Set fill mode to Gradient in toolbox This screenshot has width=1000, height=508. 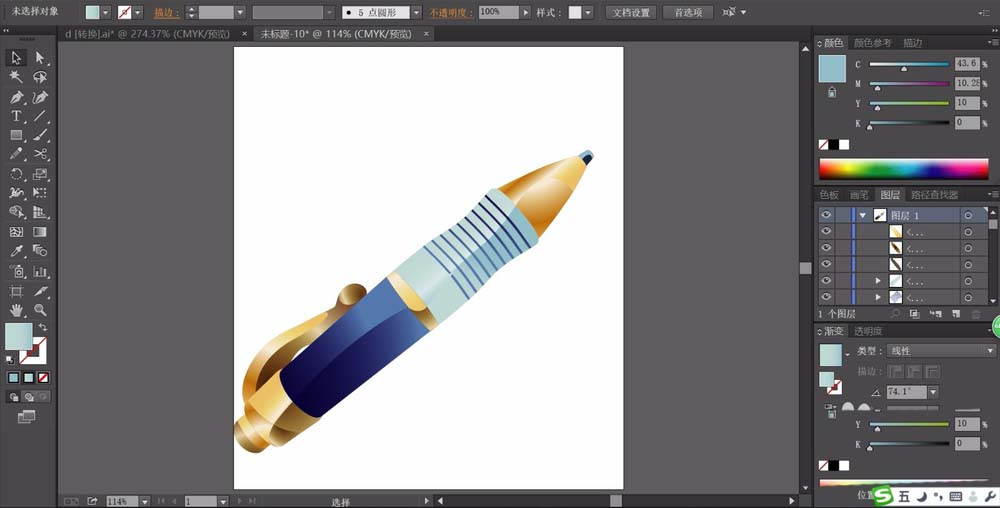coord(28,378)
